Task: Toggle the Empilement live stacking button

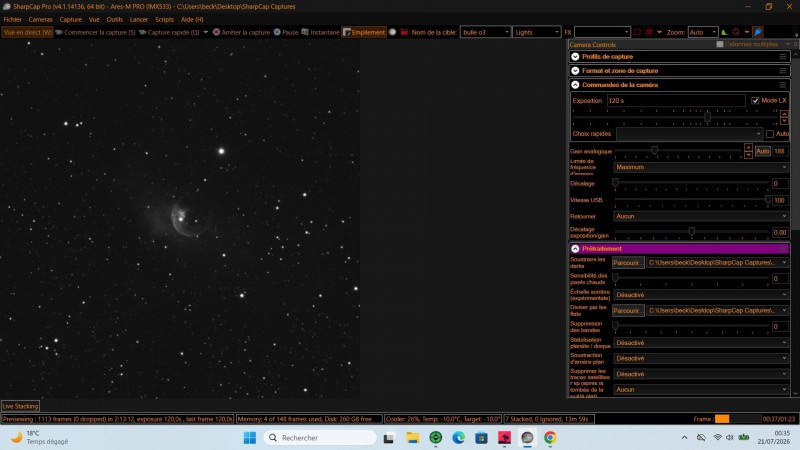Action: [x=364, y=32]
